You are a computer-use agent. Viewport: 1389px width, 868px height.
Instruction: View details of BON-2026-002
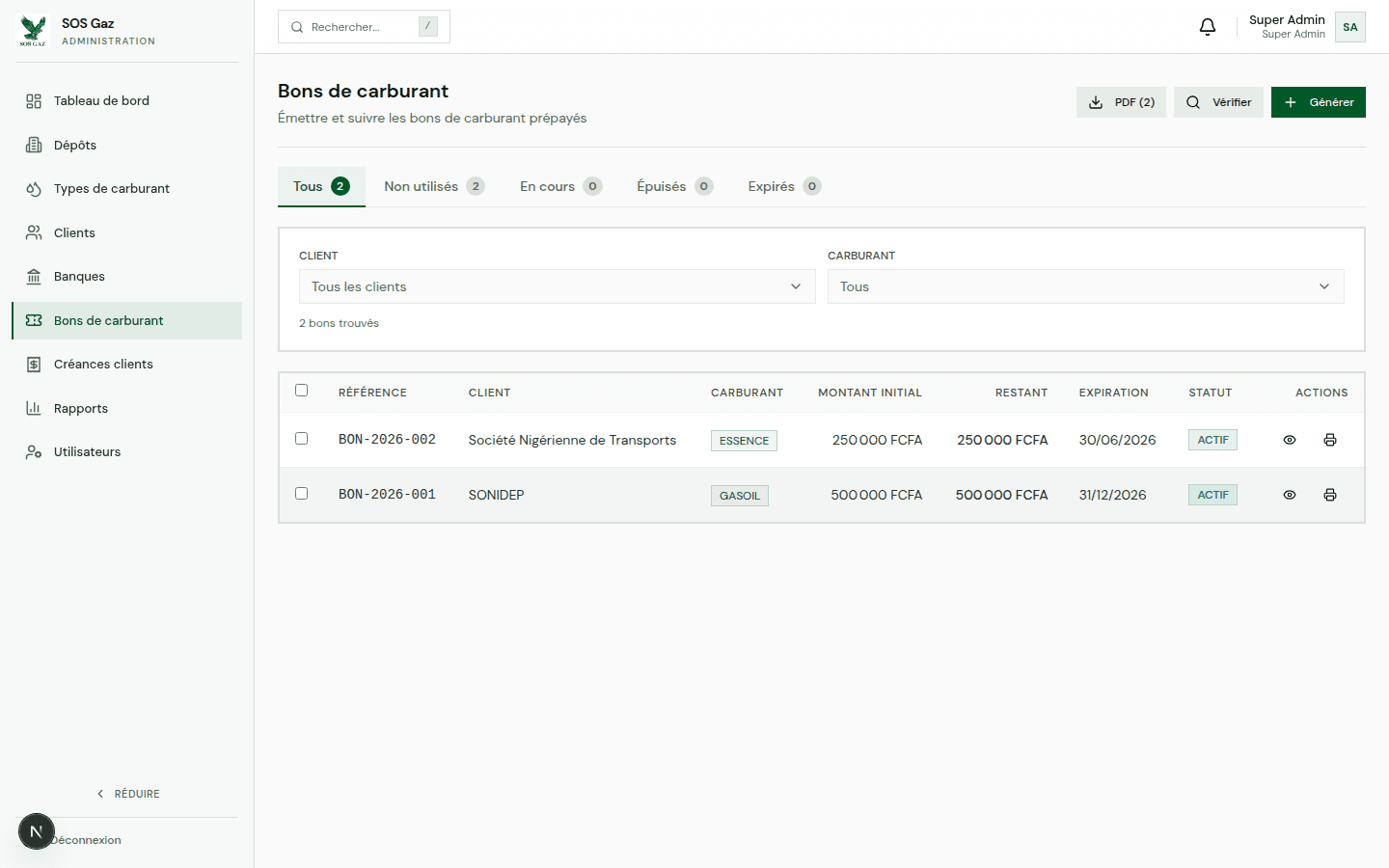(x=1290, y=440)
